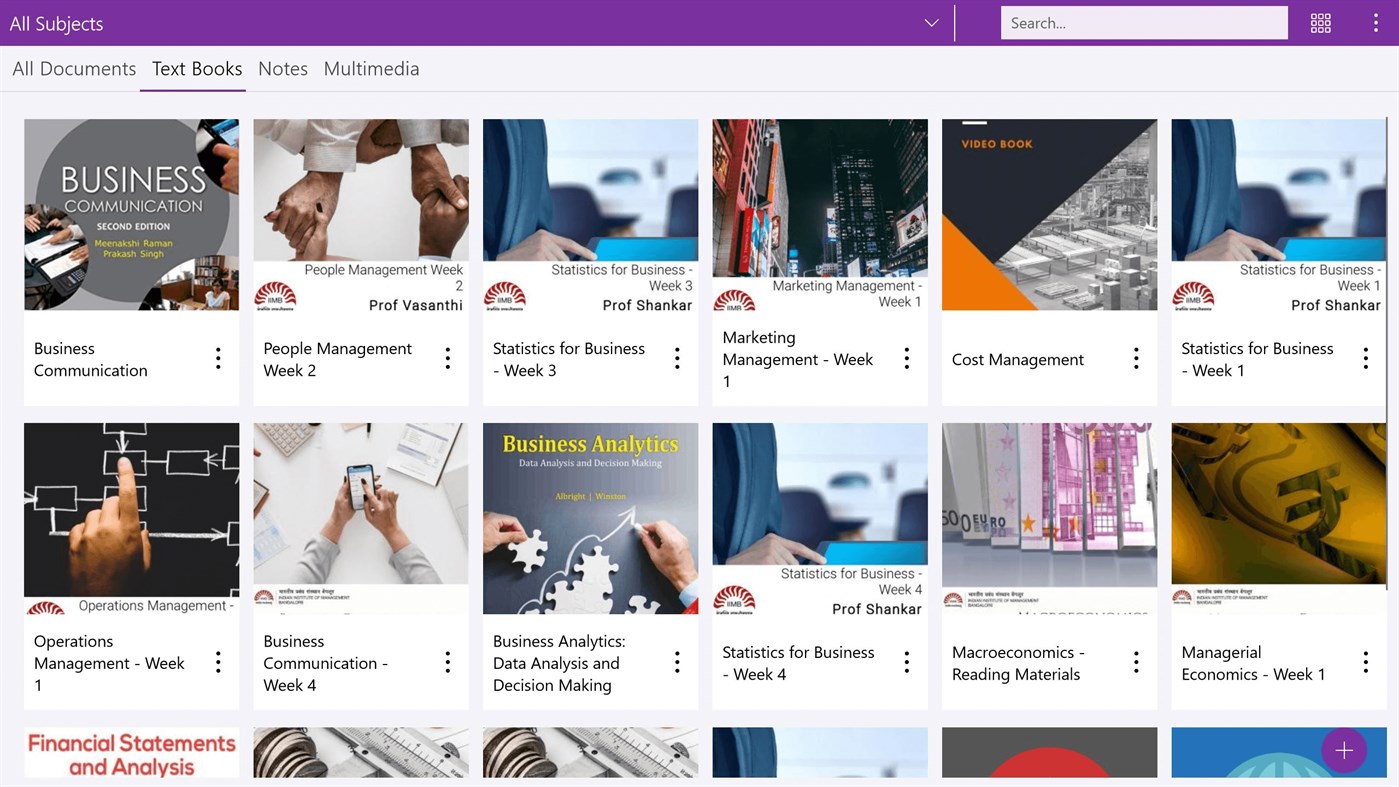Open the top-right more options menu

coord(1376,23)
